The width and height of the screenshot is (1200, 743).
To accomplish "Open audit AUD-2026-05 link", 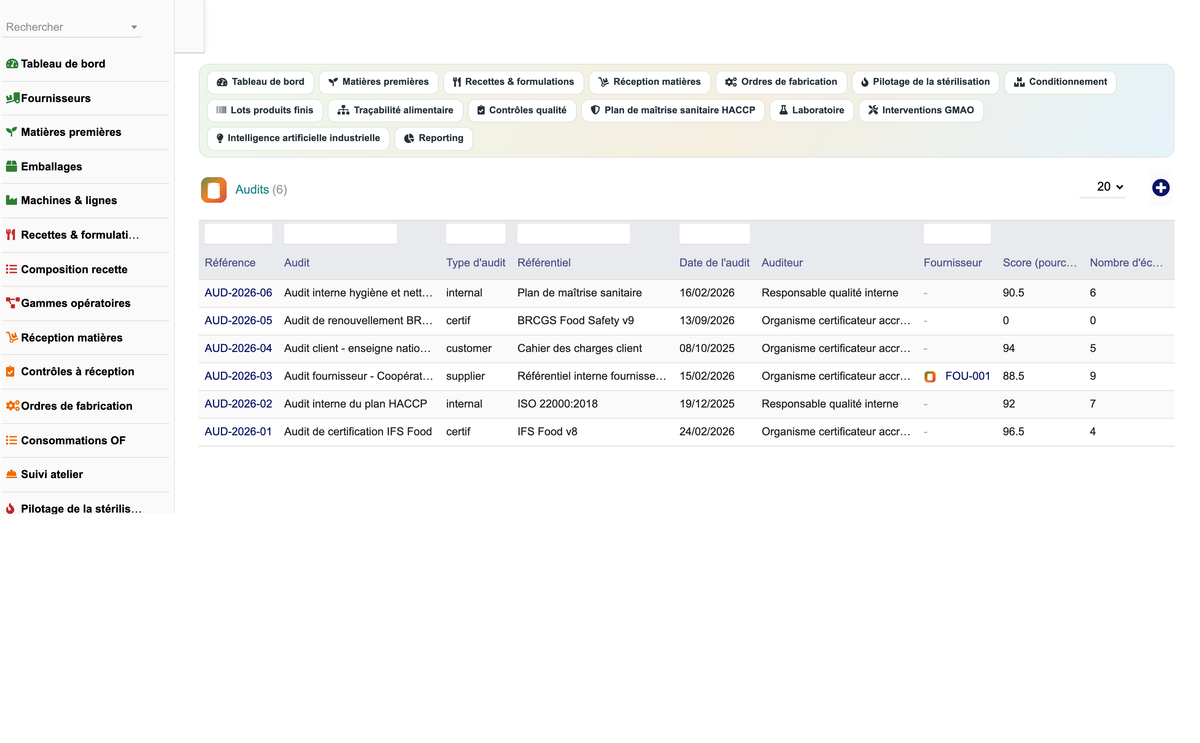I will (x=238, y=321).
